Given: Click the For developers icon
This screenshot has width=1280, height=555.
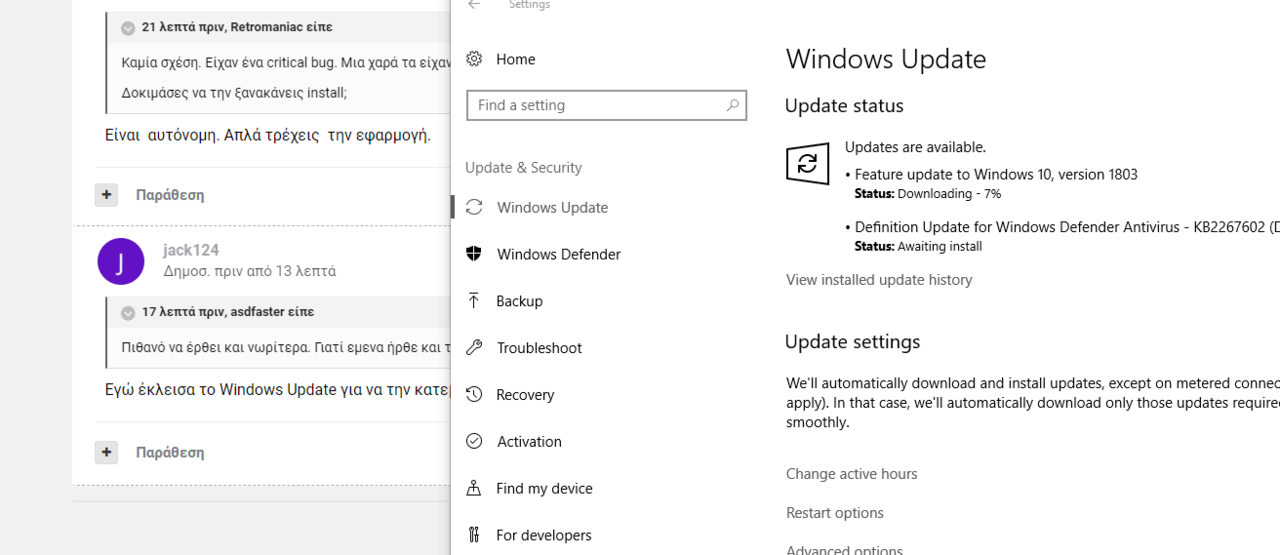Looking at the screenshot, I should [474, 535].
